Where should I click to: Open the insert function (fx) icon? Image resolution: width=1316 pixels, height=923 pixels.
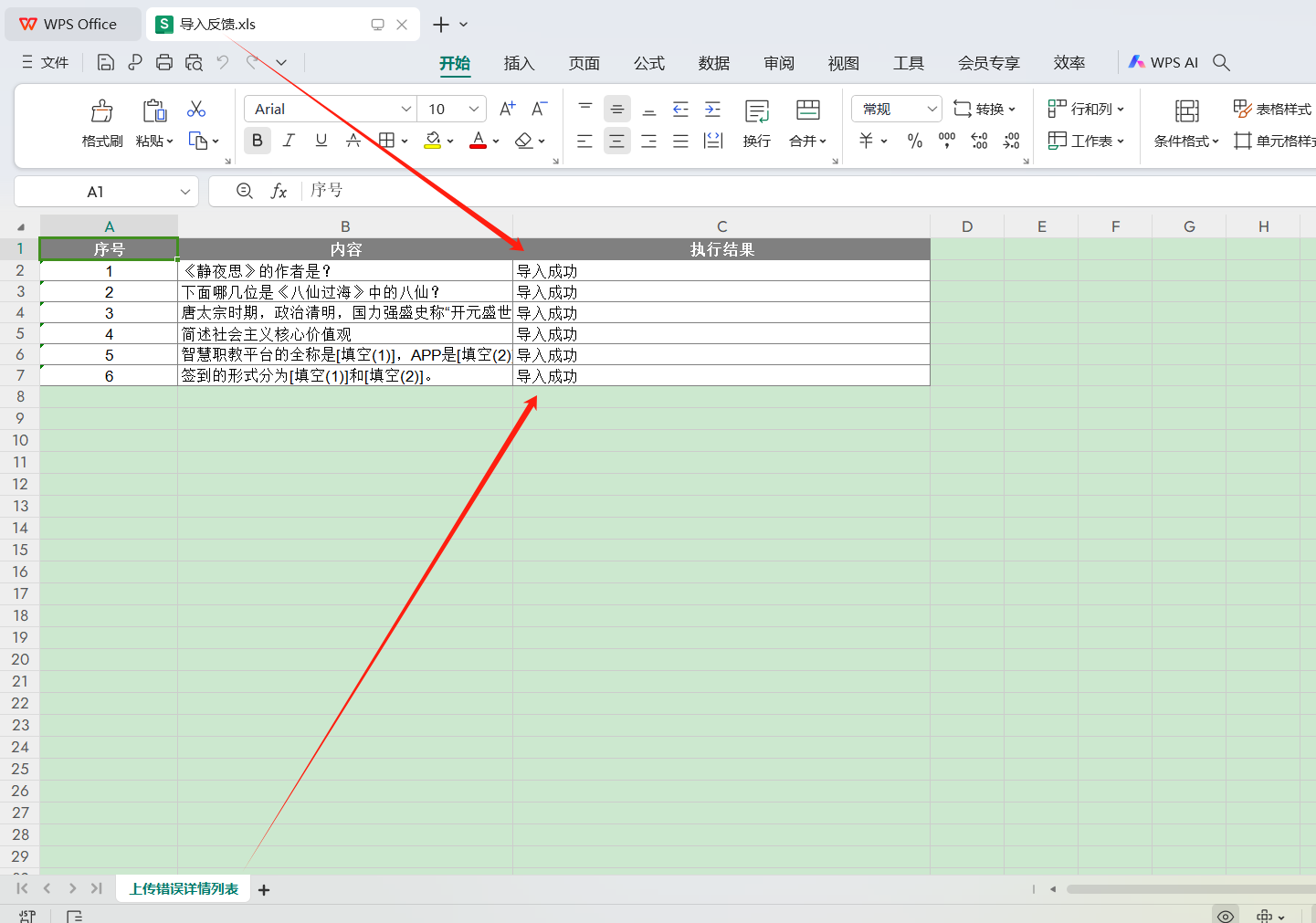click(x=279, y=191)
